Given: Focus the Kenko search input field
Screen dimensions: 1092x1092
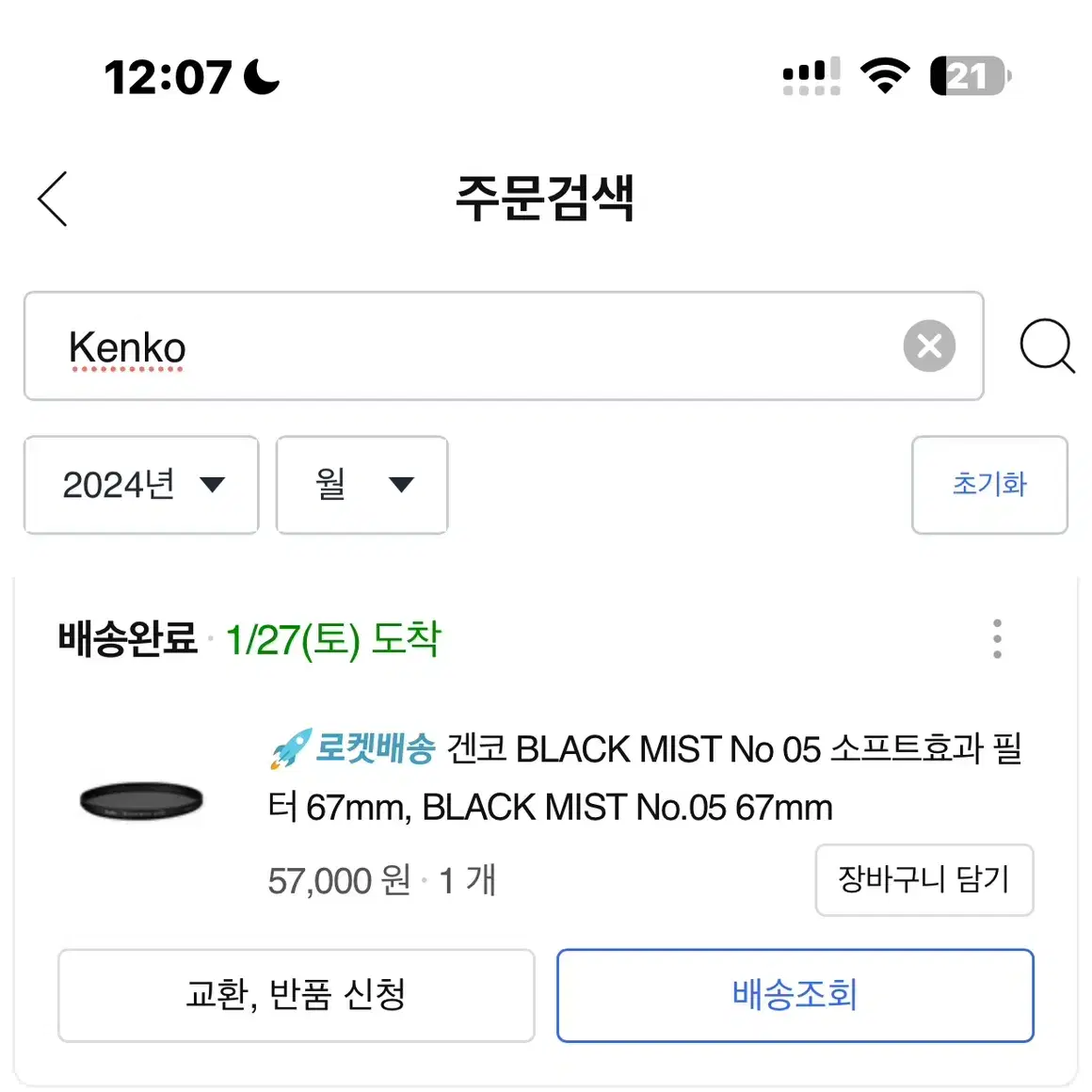Looking at the screenshot, I should [504, 346].
